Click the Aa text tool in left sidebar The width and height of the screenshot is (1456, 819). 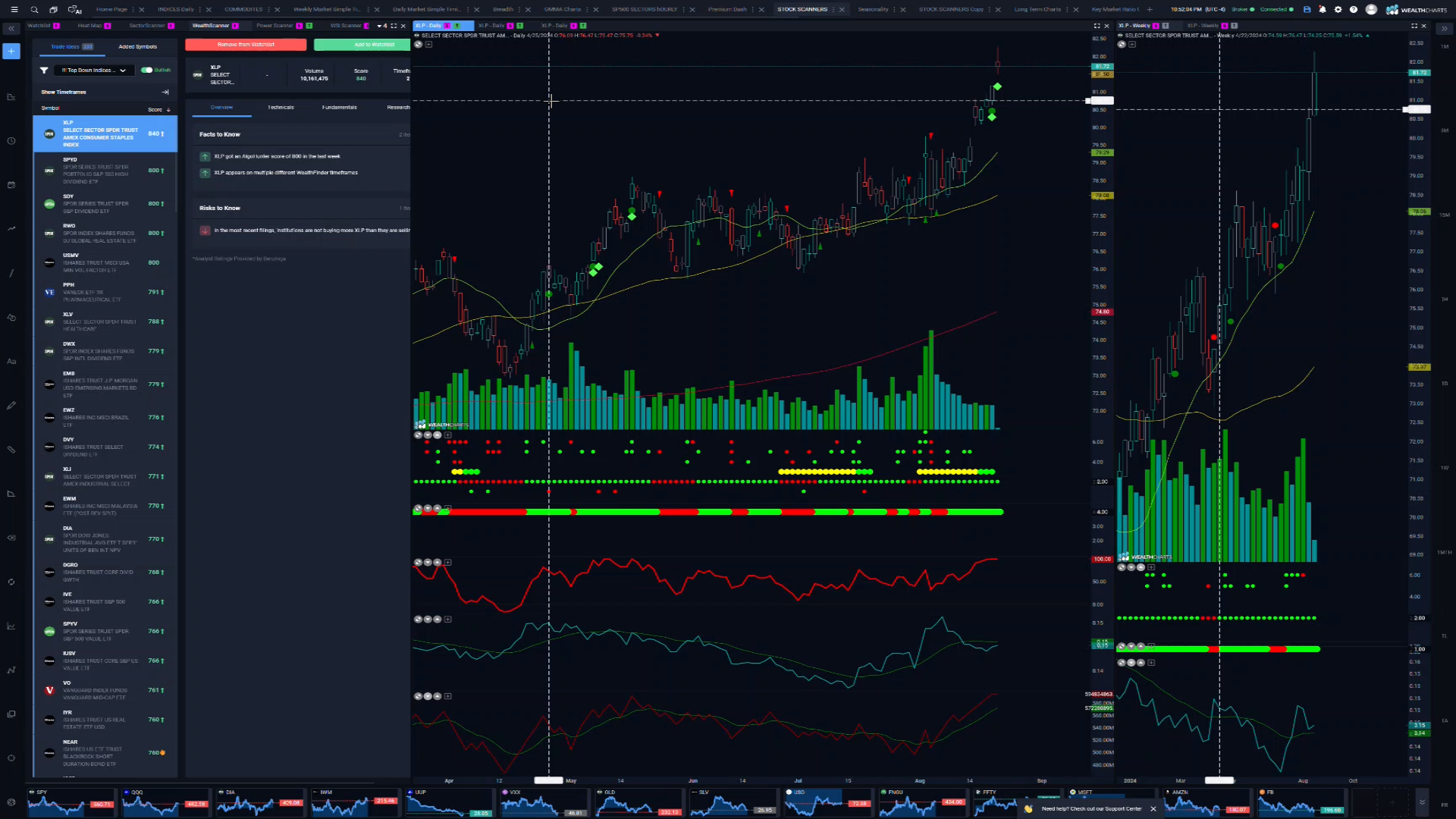click(x=11, y=361)
